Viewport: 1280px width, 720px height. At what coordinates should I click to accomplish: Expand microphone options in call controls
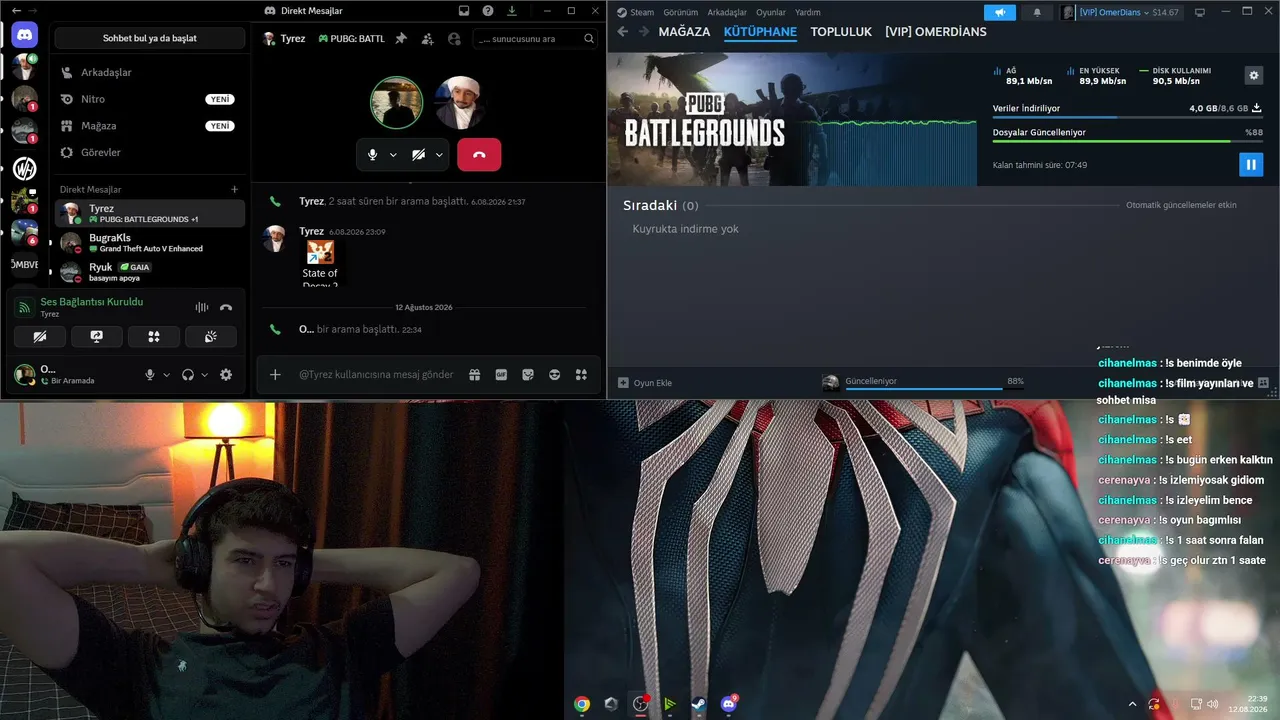point(393,155)
